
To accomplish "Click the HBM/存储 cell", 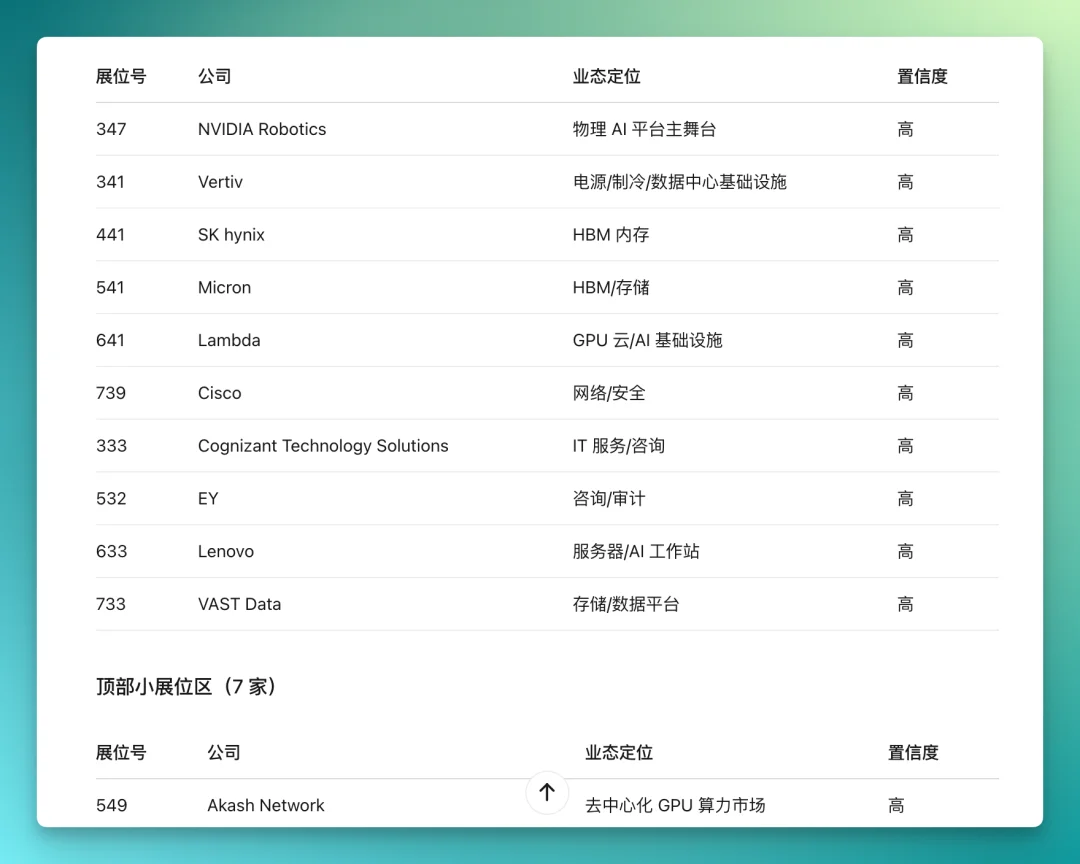I will point(611,287).
